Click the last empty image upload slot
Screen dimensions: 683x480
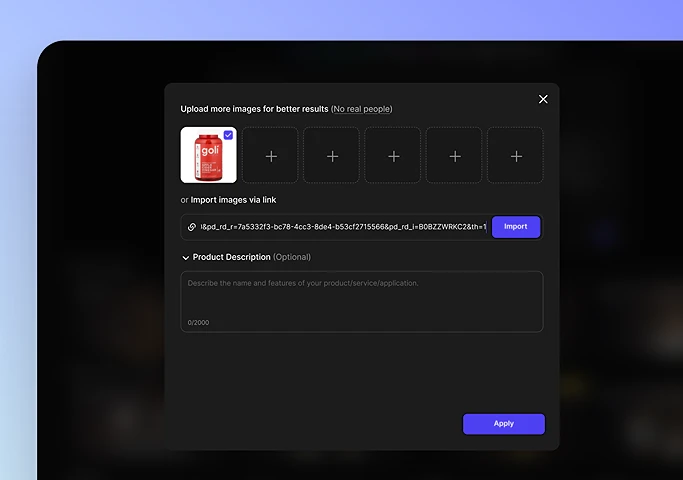pyautogui.click(x=516, y=156)
